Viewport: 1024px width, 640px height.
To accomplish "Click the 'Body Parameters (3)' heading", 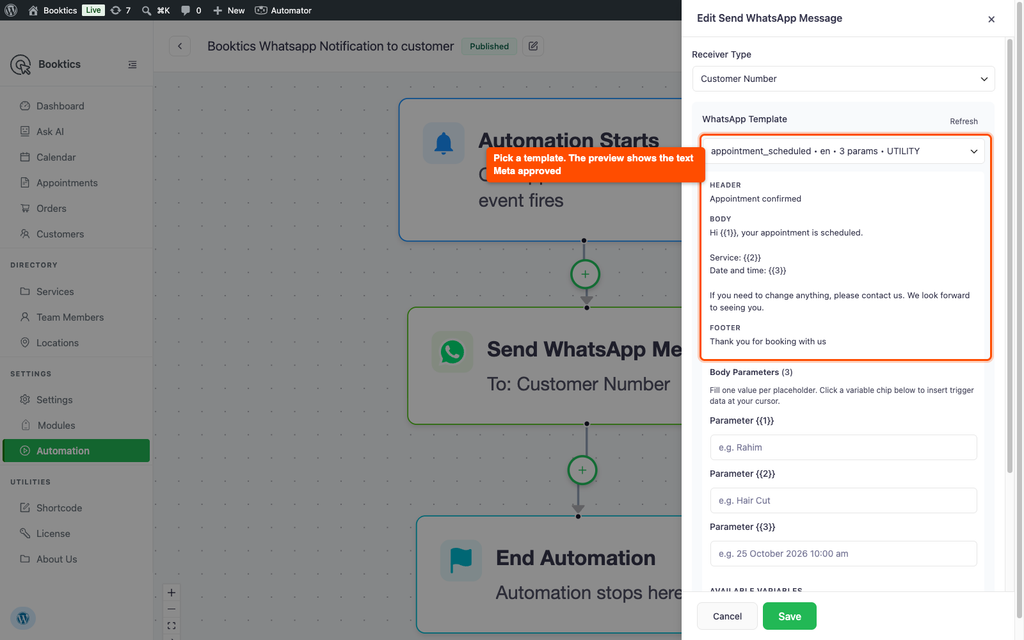I will tap(751, 372).
